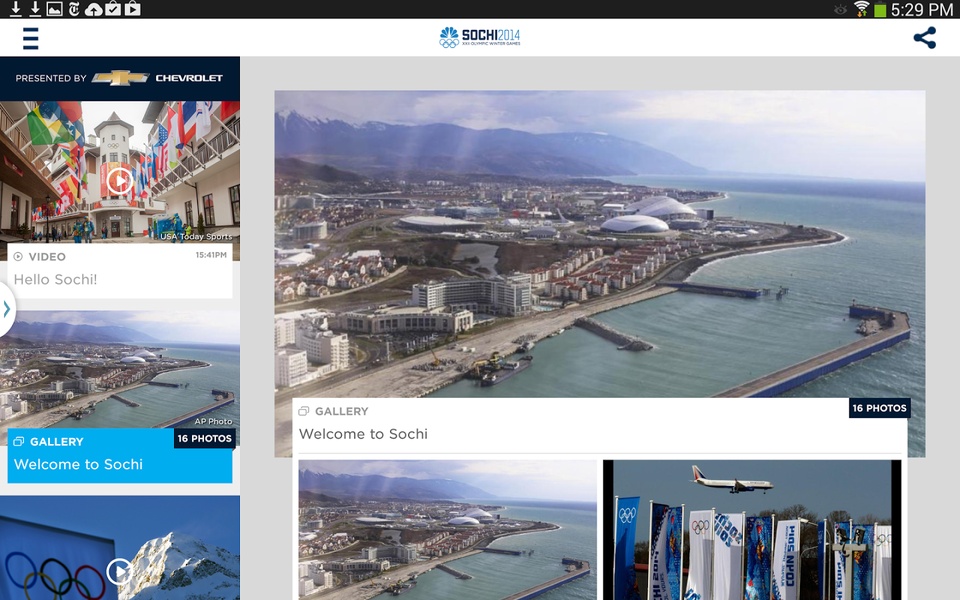Tap the Chevrolet bowtie logo
Image resolution: width=960 pixels, height=600 pixels.
[120, 78]
